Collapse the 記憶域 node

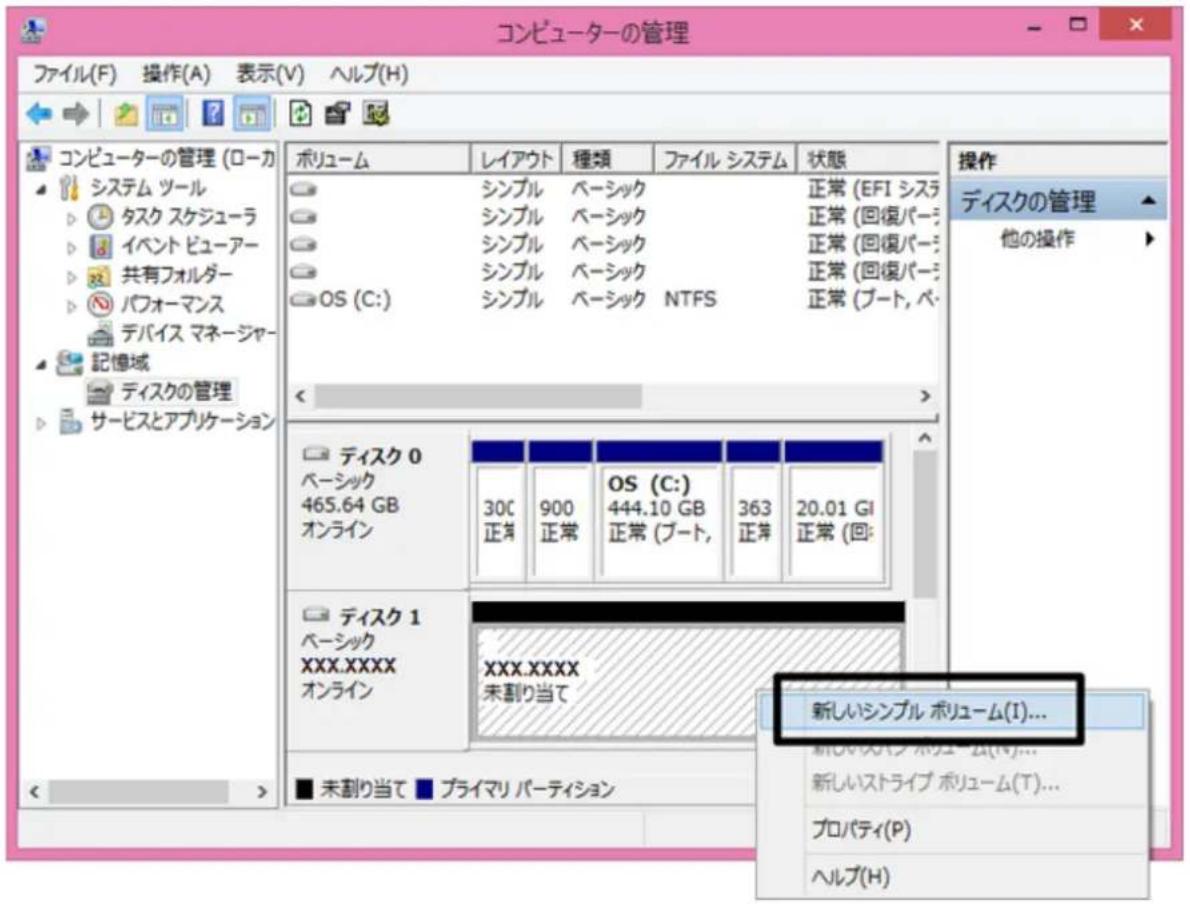(x=42, y=364)
